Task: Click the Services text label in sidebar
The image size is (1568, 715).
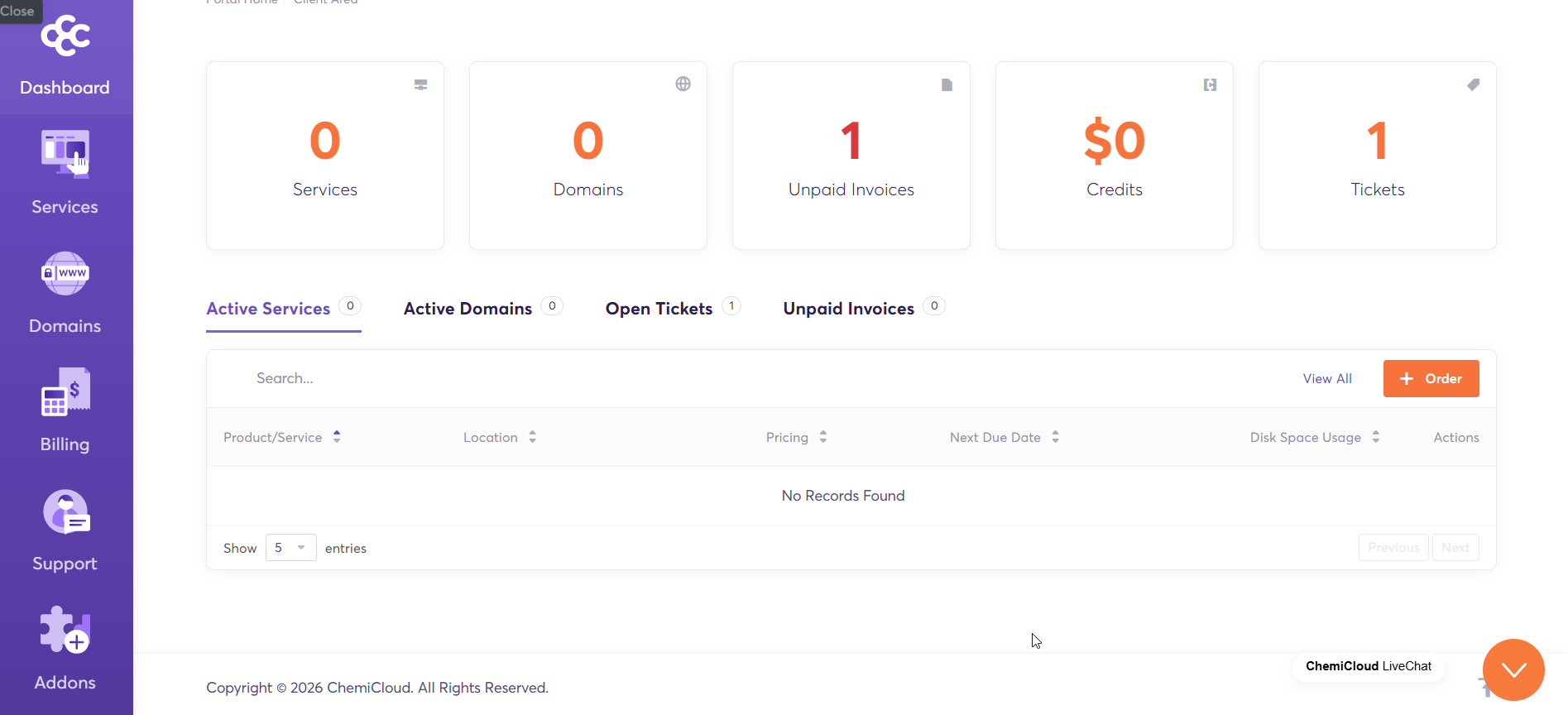Action: click(x=65, y=207)
